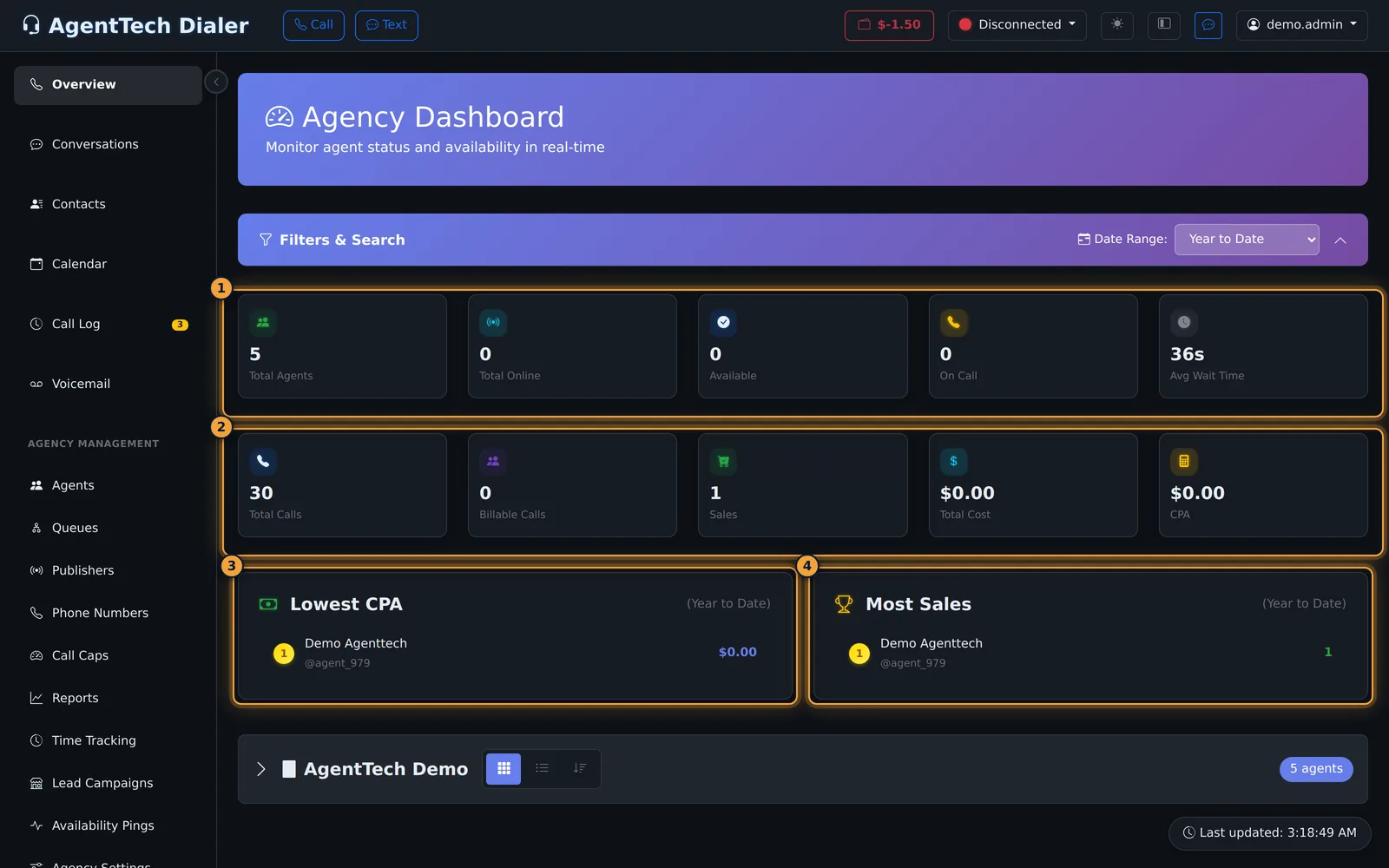Click the AgentTech Dialer headset logo
This screenshot has height=868, width=1389.
point(31,25)
